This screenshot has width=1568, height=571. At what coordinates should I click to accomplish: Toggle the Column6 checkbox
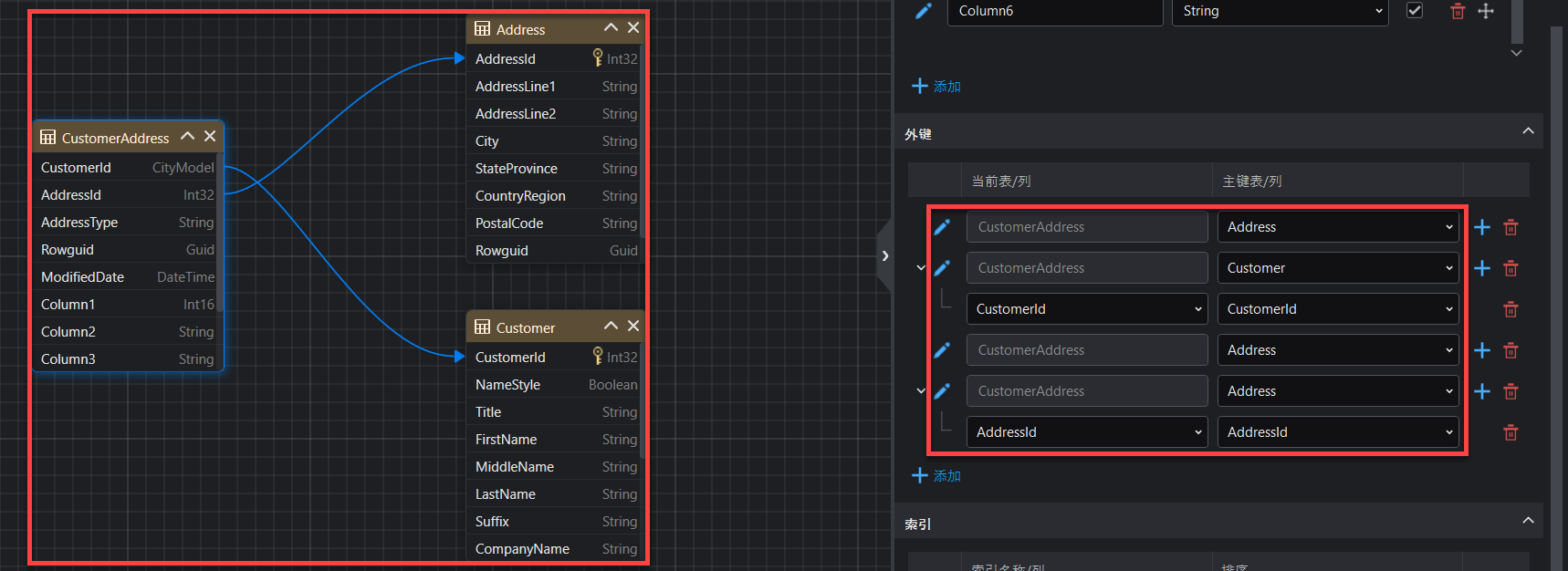point(1415,10)
